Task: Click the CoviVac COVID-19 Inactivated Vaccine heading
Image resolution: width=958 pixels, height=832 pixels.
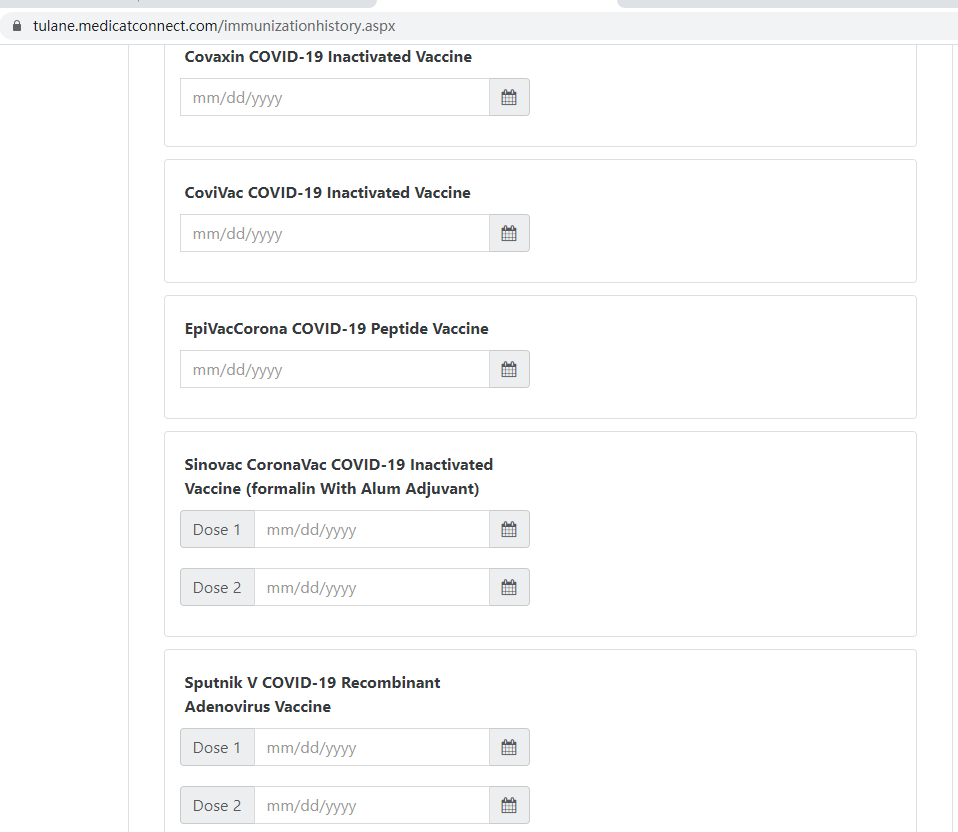Action: click(327, 193)
